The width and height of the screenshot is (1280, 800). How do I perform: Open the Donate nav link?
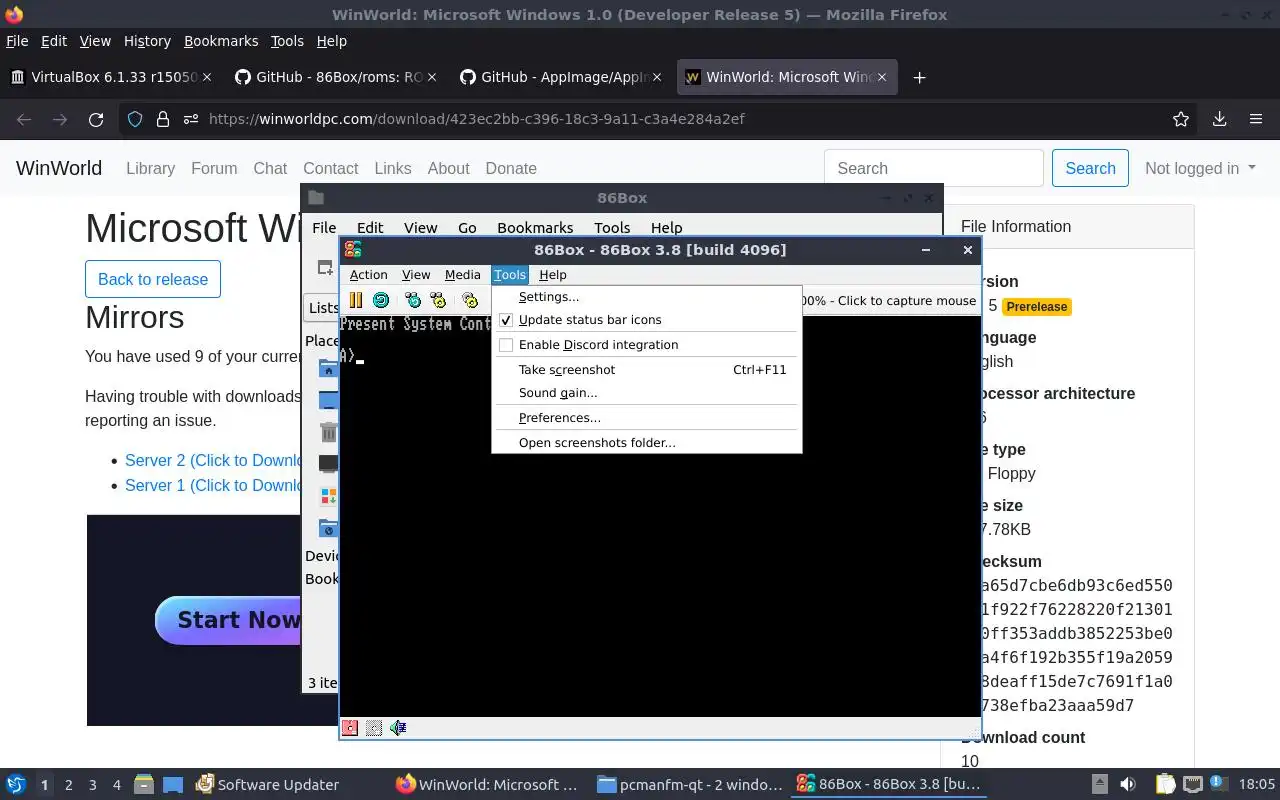[x=511, y=168]
